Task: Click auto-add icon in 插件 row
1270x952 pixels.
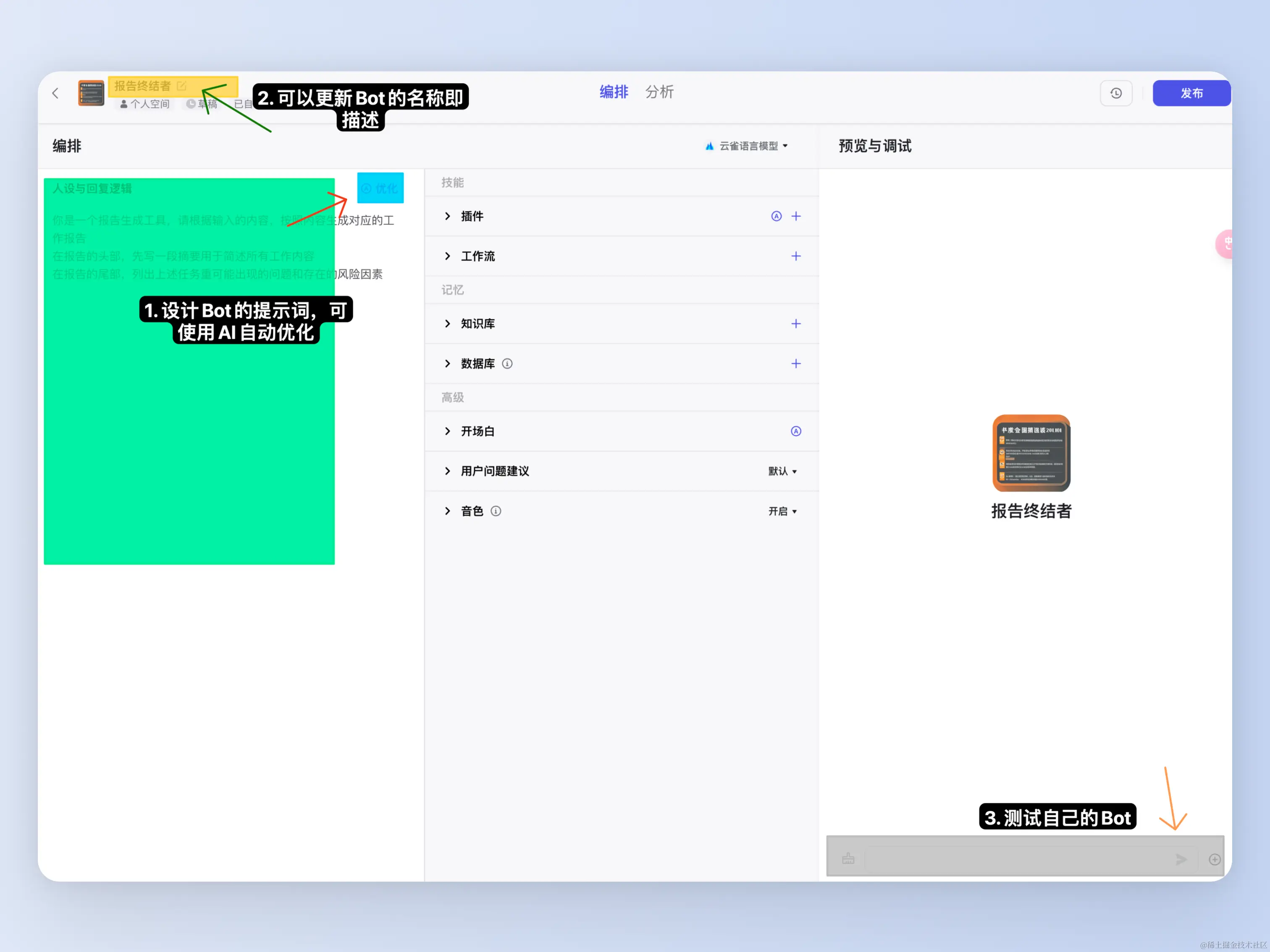Action: click(x=776, y=216)
